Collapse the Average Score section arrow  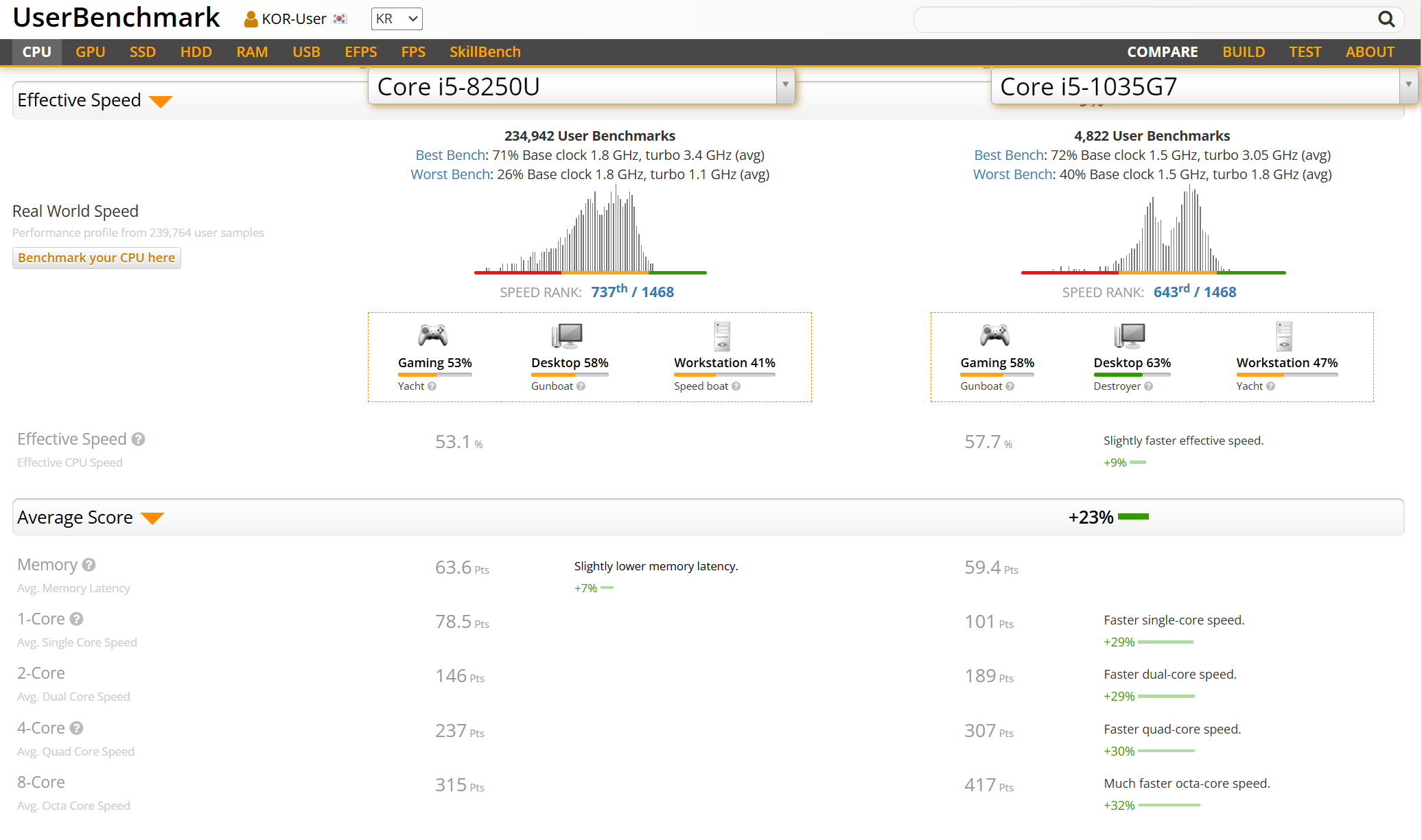pyautogui.click(x=152, y=518)
